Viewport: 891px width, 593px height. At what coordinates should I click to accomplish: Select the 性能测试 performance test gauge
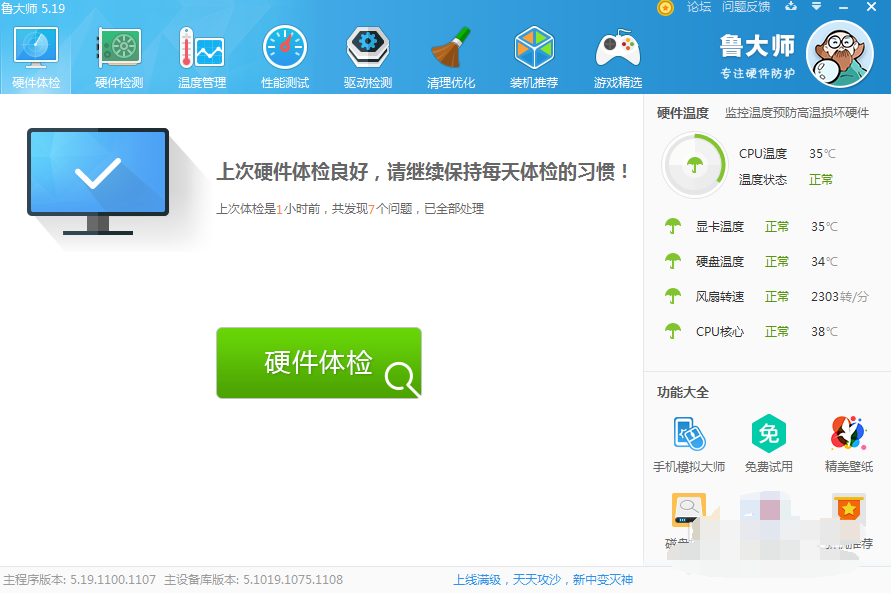point(285,58)
